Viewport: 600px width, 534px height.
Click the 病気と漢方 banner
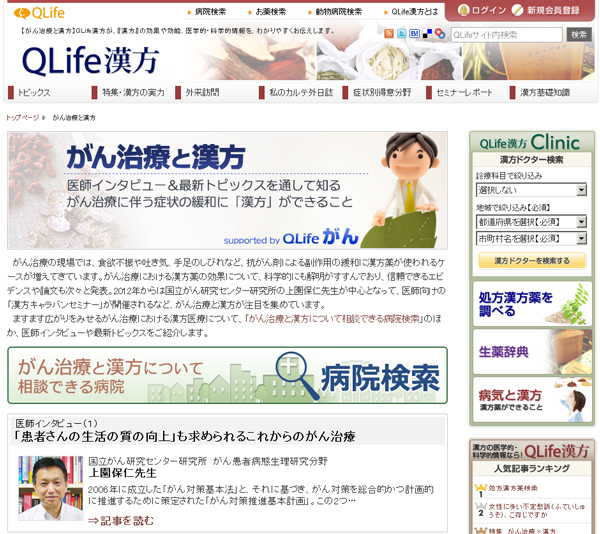click(532, 400)
